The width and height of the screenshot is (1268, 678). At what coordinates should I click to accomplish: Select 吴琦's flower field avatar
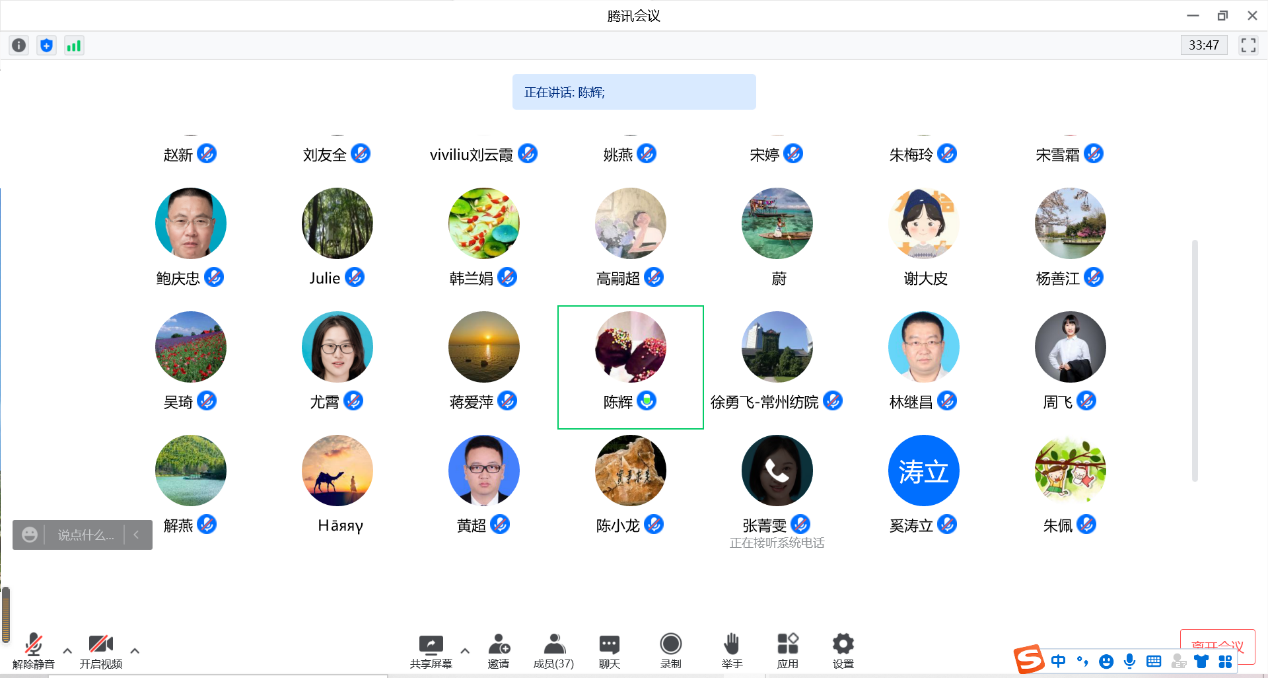point(191,347)
